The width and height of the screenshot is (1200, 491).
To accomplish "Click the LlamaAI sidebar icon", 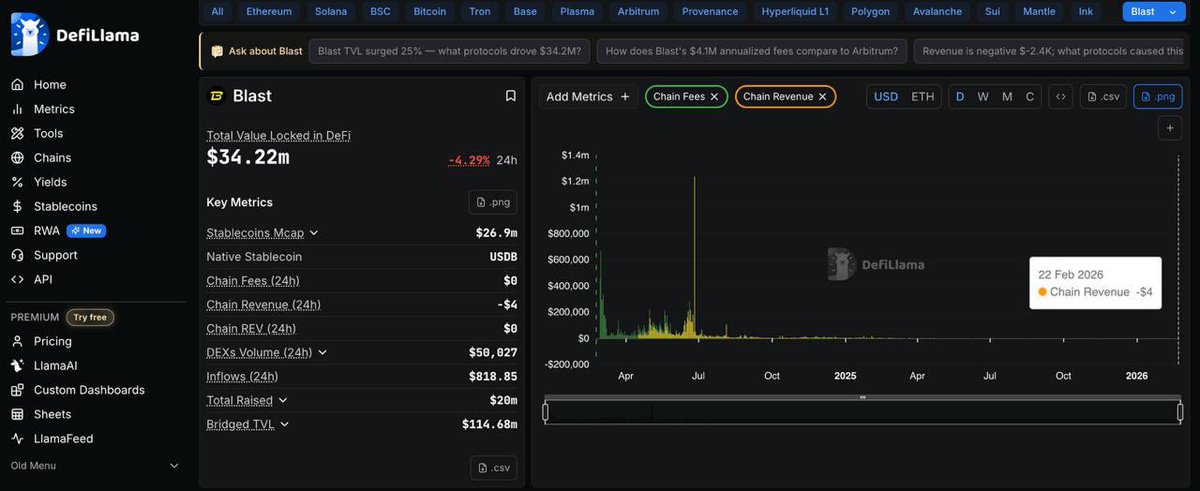I will click(x=17, y=365).
